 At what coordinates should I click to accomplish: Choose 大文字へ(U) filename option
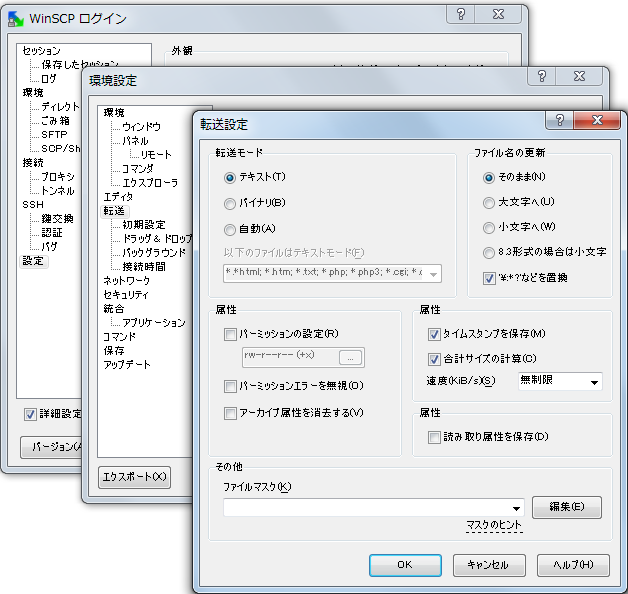[x=489, y=203]
